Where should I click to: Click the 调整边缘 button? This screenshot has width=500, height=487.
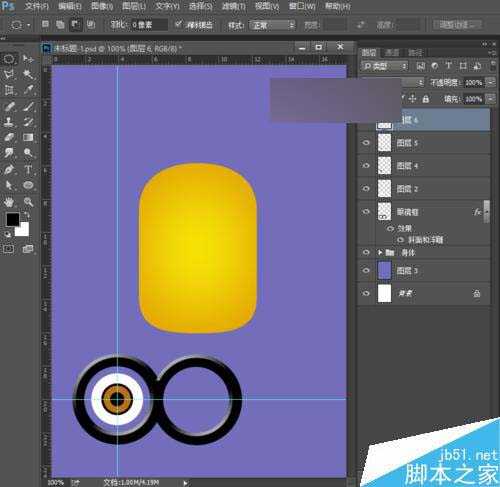click(457, 25)
